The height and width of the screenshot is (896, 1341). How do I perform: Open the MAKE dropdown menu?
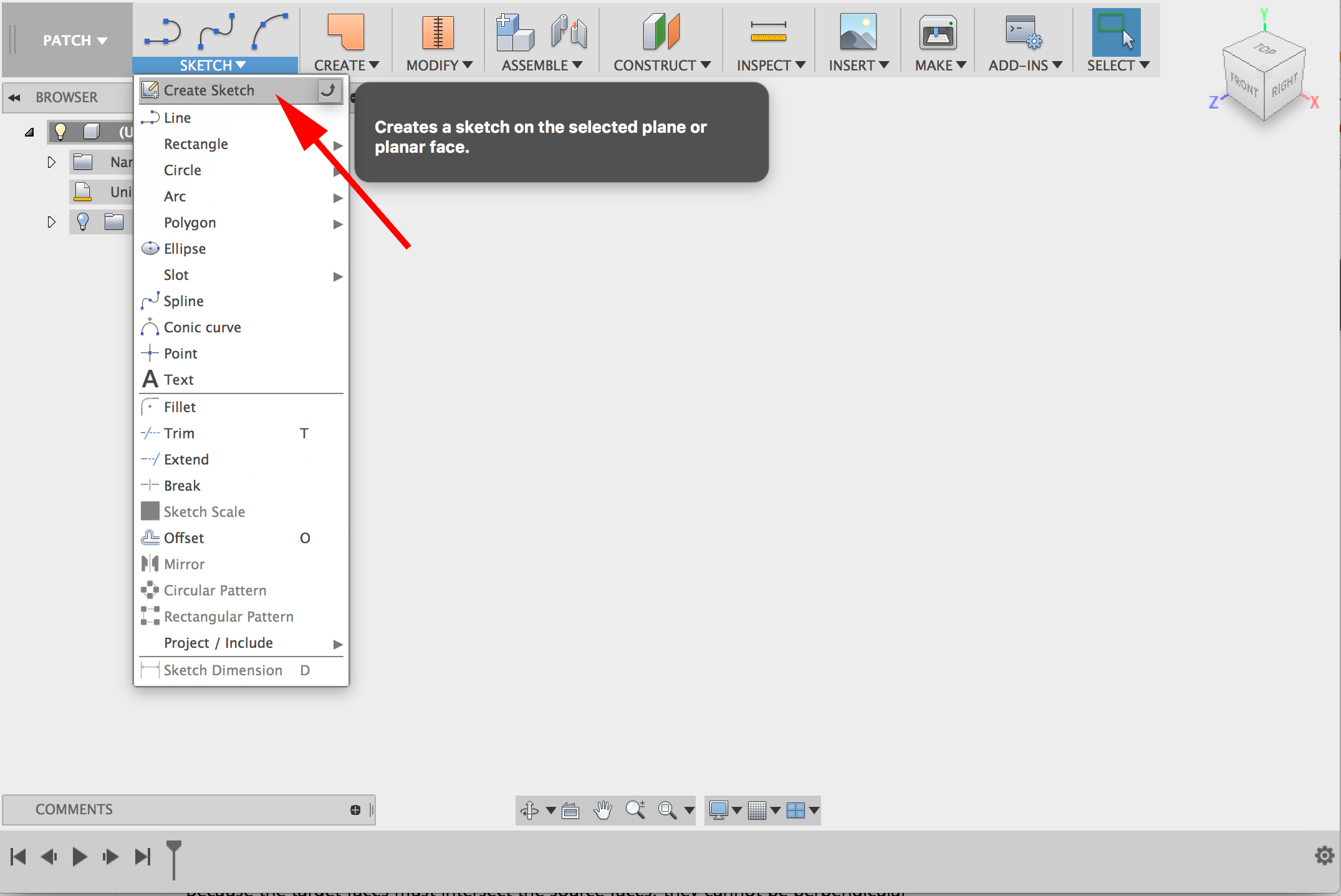(x=941, y=65)
